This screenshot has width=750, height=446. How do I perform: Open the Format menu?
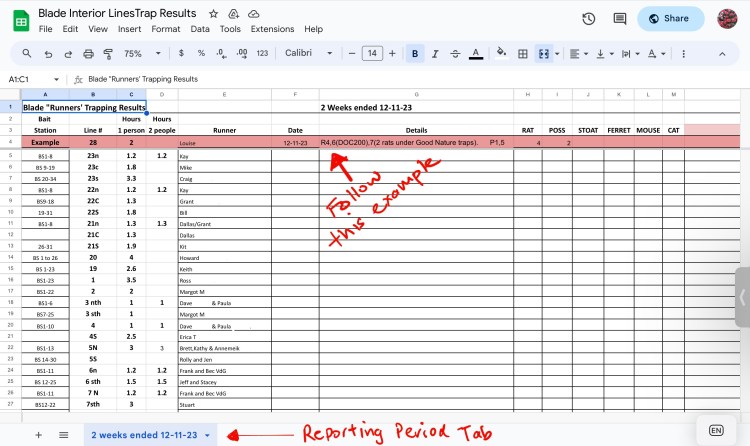[166, 29]
